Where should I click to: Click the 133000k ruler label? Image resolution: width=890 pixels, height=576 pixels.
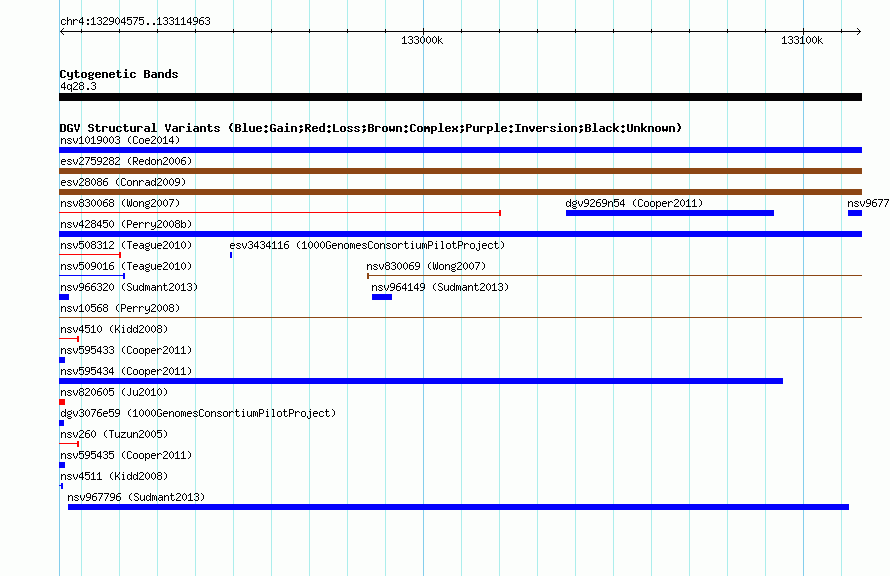tap(422, 40)
